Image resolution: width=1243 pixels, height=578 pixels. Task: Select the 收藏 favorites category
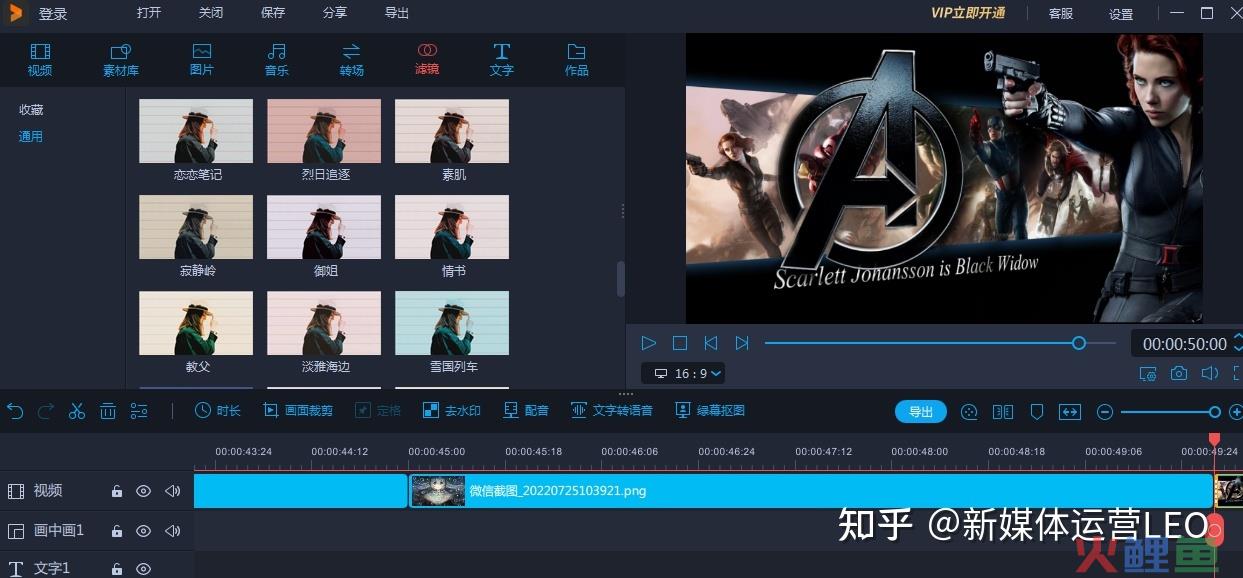coord(31,110)
